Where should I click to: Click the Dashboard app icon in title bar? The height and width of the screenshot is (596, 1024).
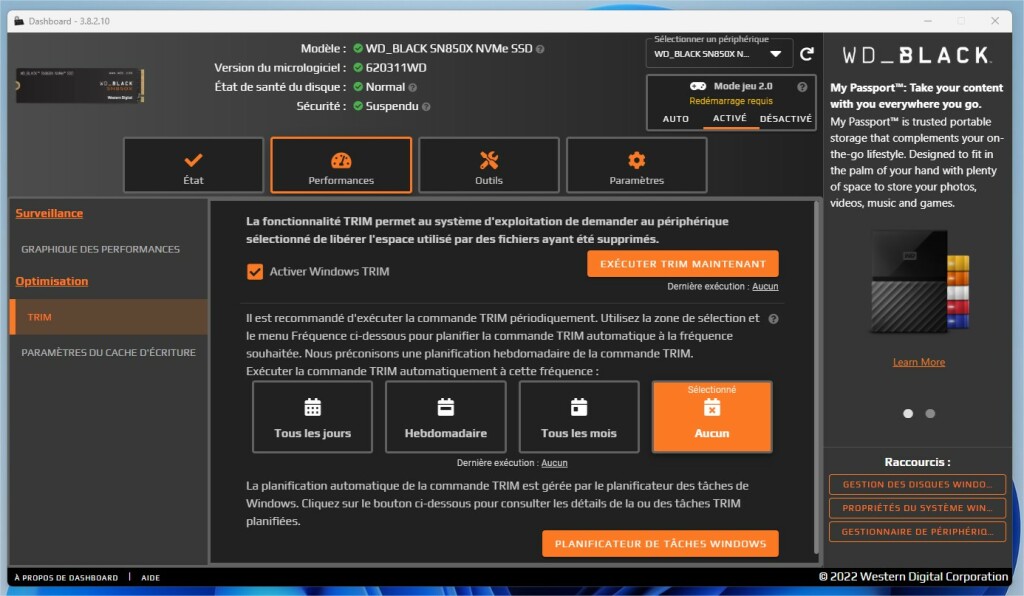click(19, 21)
